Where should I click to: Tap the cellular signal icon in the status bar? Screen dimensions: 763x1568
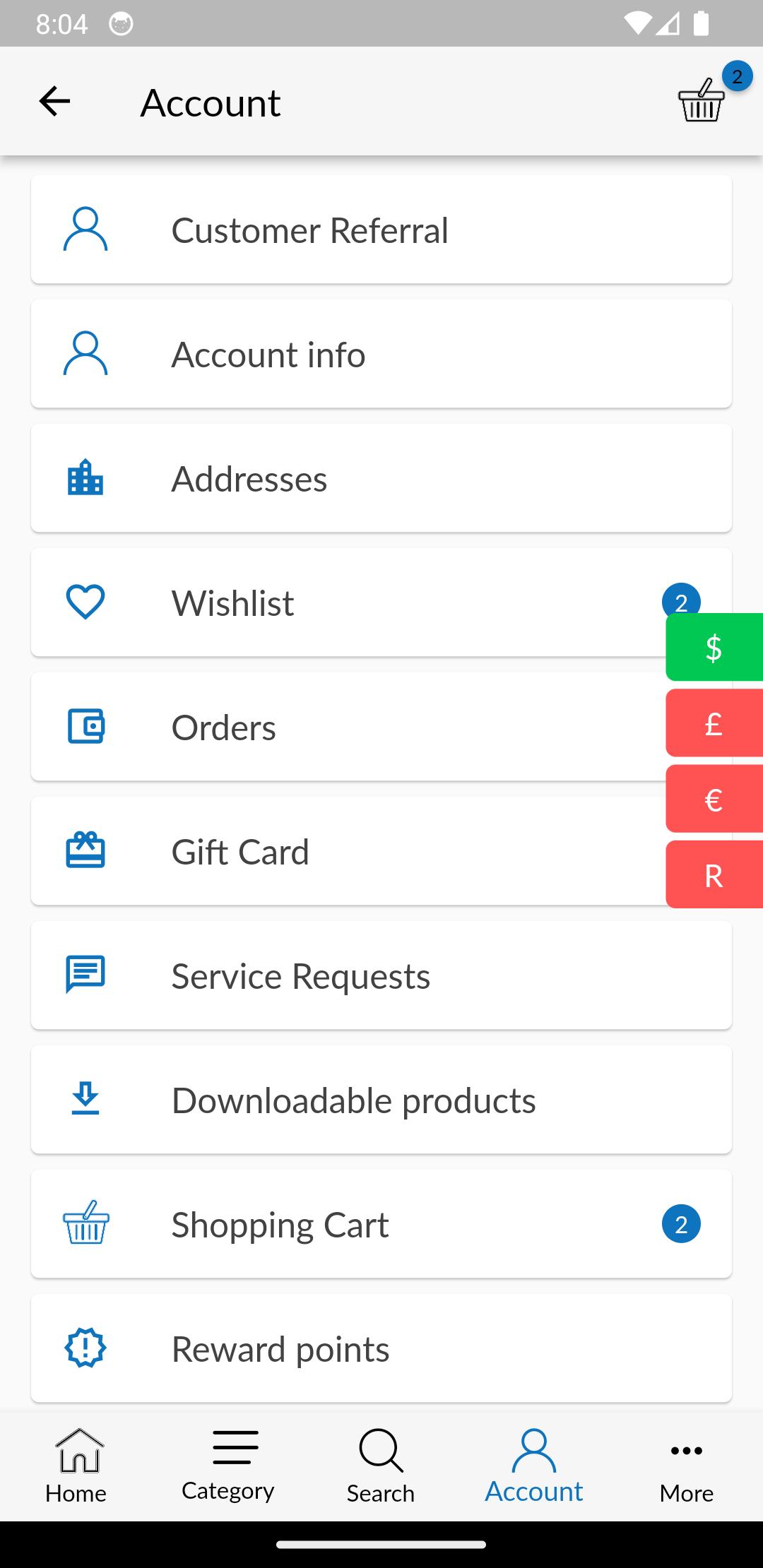coord(668,23)
